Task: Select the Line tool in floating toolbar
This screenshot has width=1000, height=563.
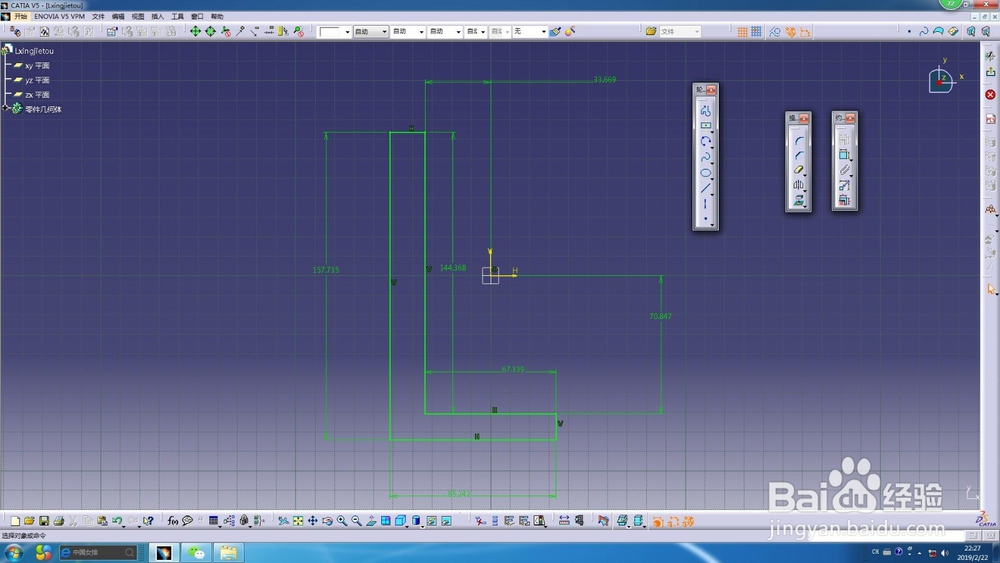Action: click(x=705, y=189)
